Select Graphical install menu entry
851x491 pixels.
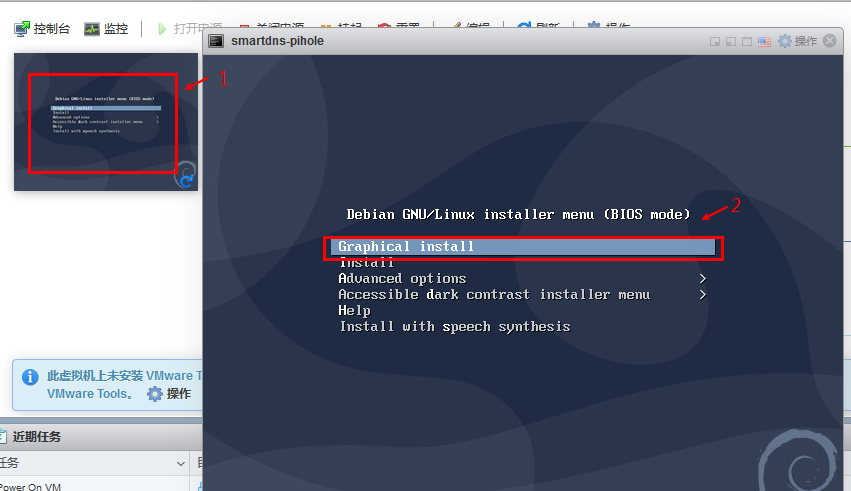click(x=523, y=247)
